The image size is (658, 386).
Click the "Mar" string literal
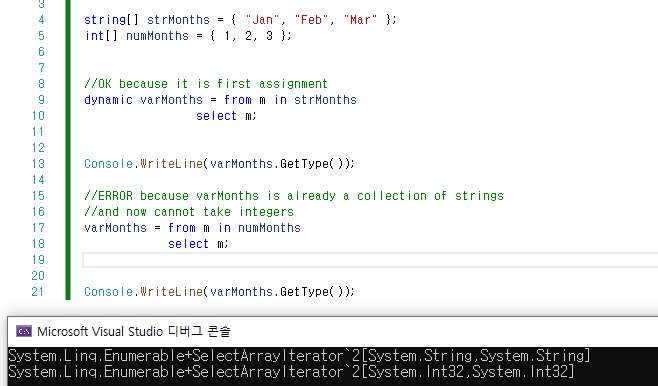(x=360, y=20)
